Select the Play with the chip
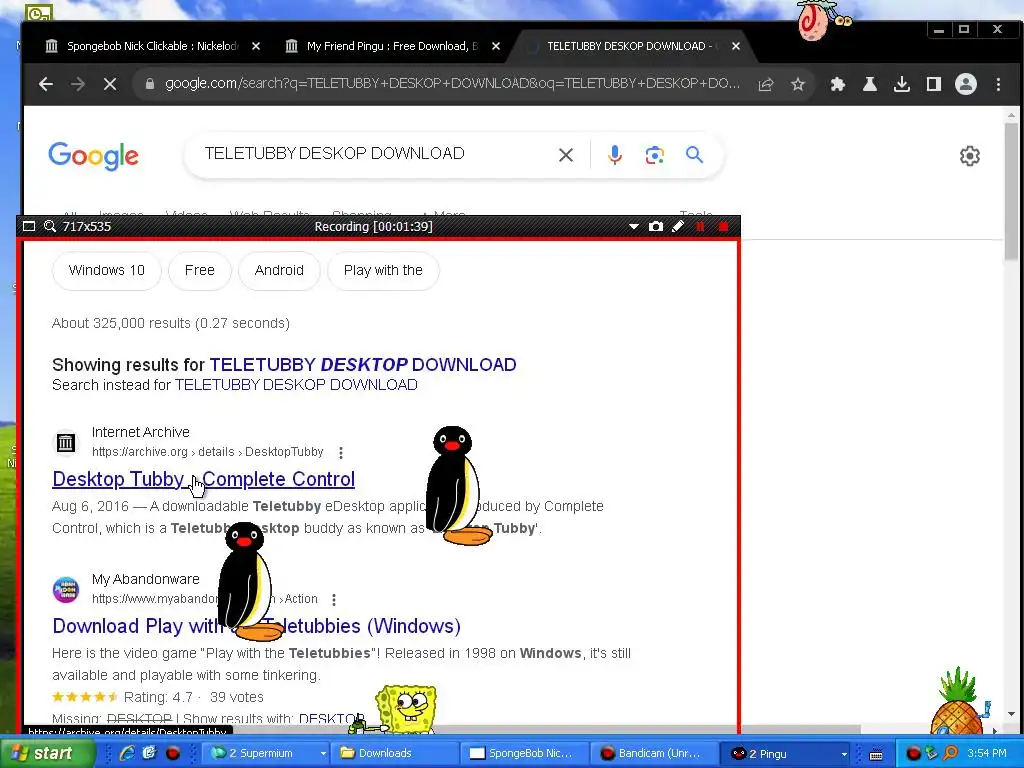Screen dimensions: 1024x768 383,270
